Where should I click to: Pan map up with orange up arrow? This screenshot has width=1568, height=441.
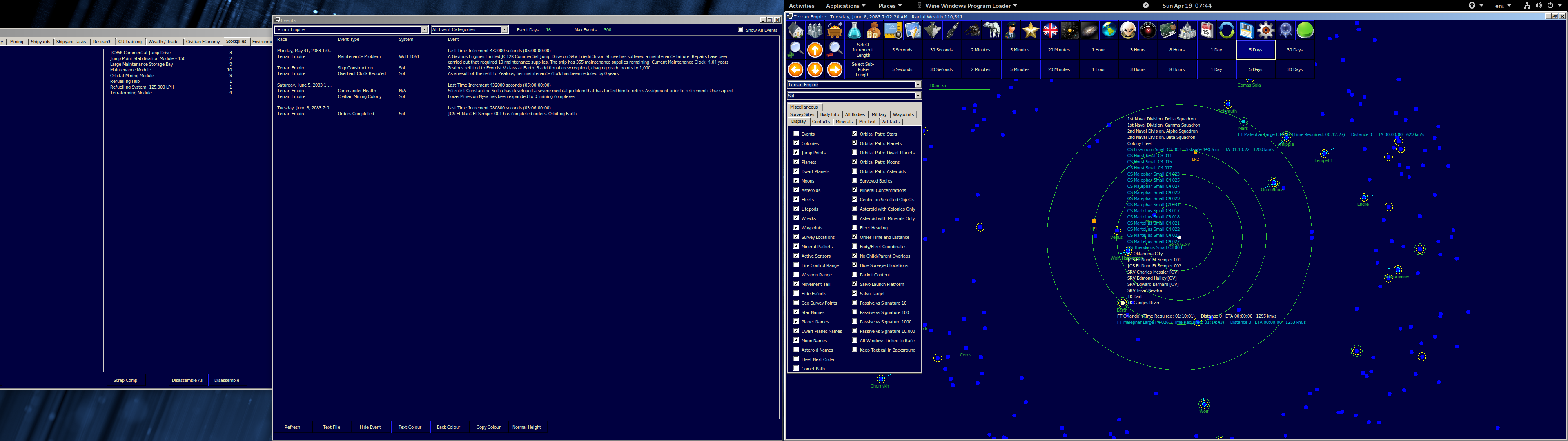(815, 50)
